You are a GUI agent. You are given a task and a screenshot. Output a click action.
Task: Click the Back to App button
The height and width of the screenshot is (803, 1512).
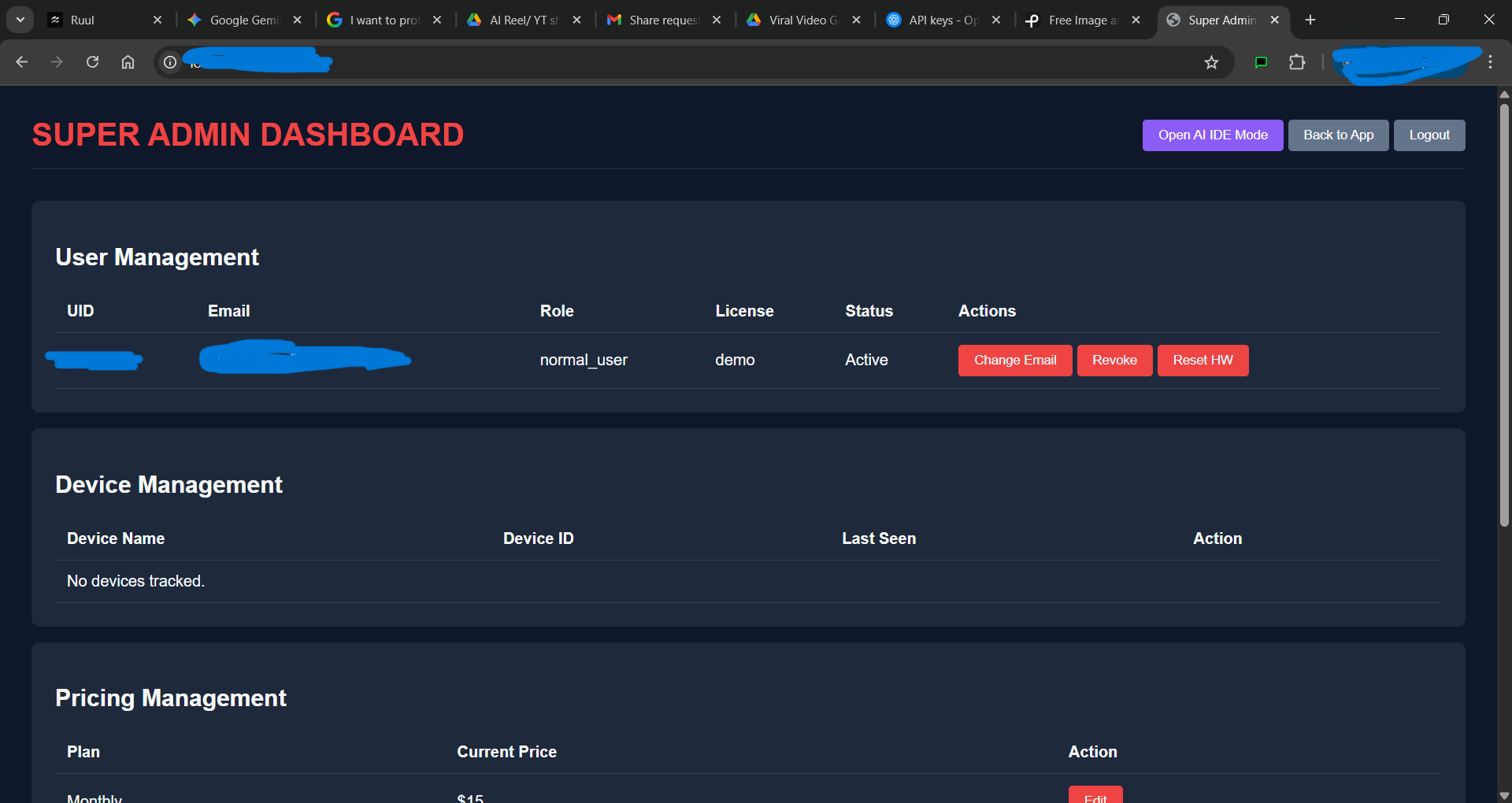pos(1337,135)
